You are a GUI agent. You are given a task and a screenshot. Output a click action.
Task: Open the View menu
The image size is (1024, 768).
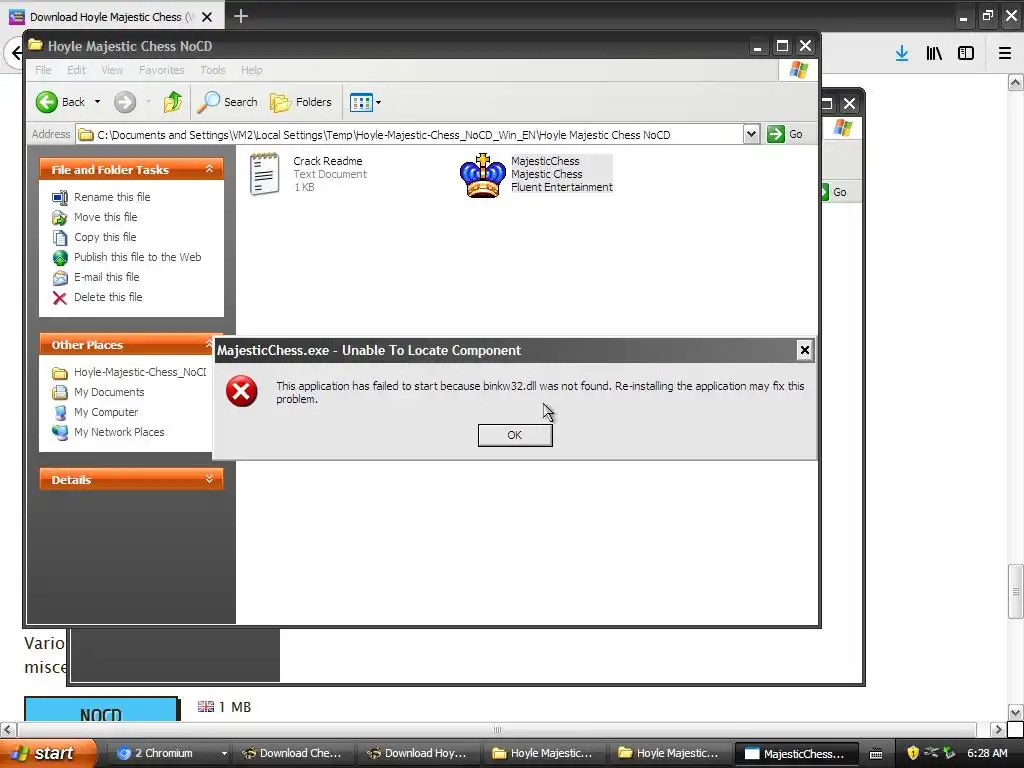112,70
